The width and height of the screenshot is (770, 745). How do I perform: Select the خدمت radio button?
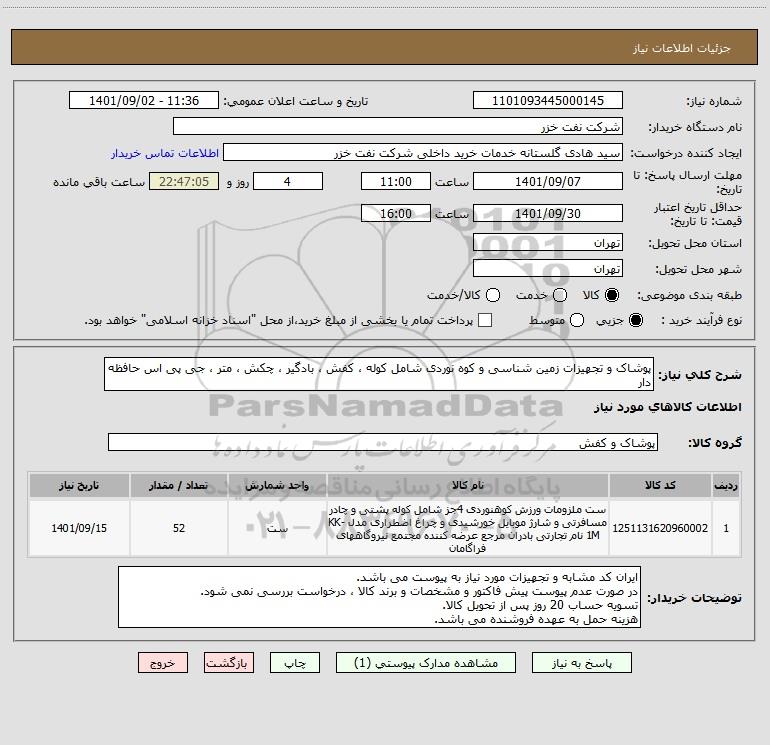click(x=560, y=295)
